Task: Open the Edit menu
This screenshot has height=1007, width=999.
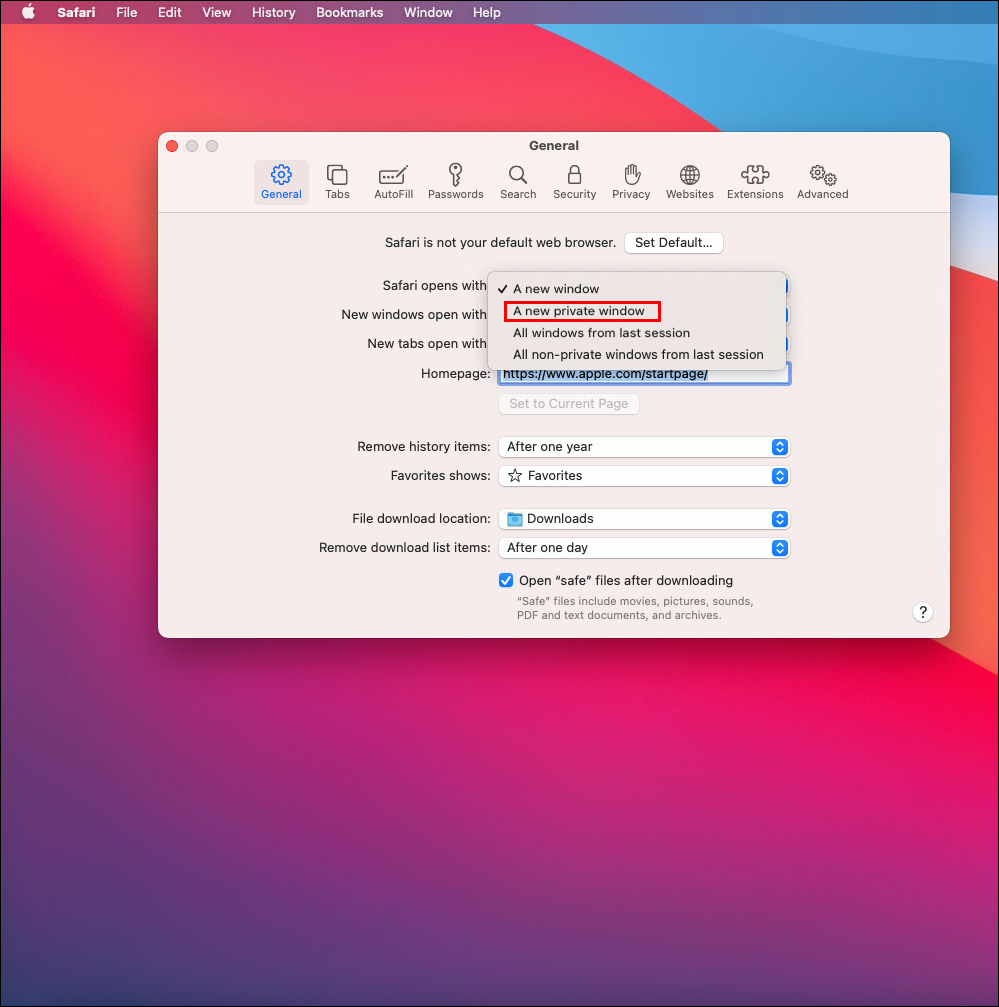Action: tap(169, 12)
